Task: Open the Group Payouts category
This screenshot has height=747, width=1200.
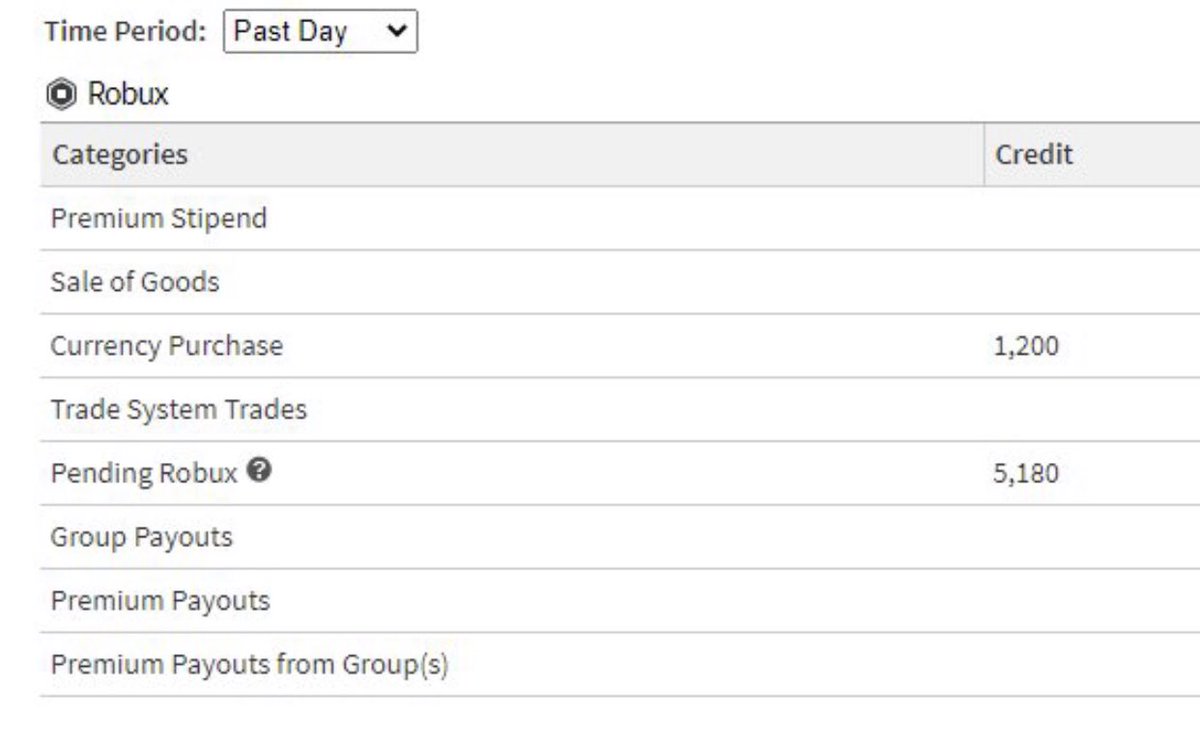Action: click(142, 537)
